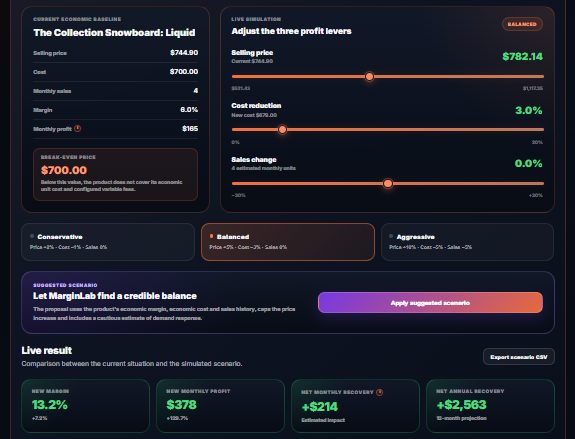This screenshot has height=439, width=575.
Task: Click the Let MarginLab find a credible balance heading
Action: (x=115, y=296)
